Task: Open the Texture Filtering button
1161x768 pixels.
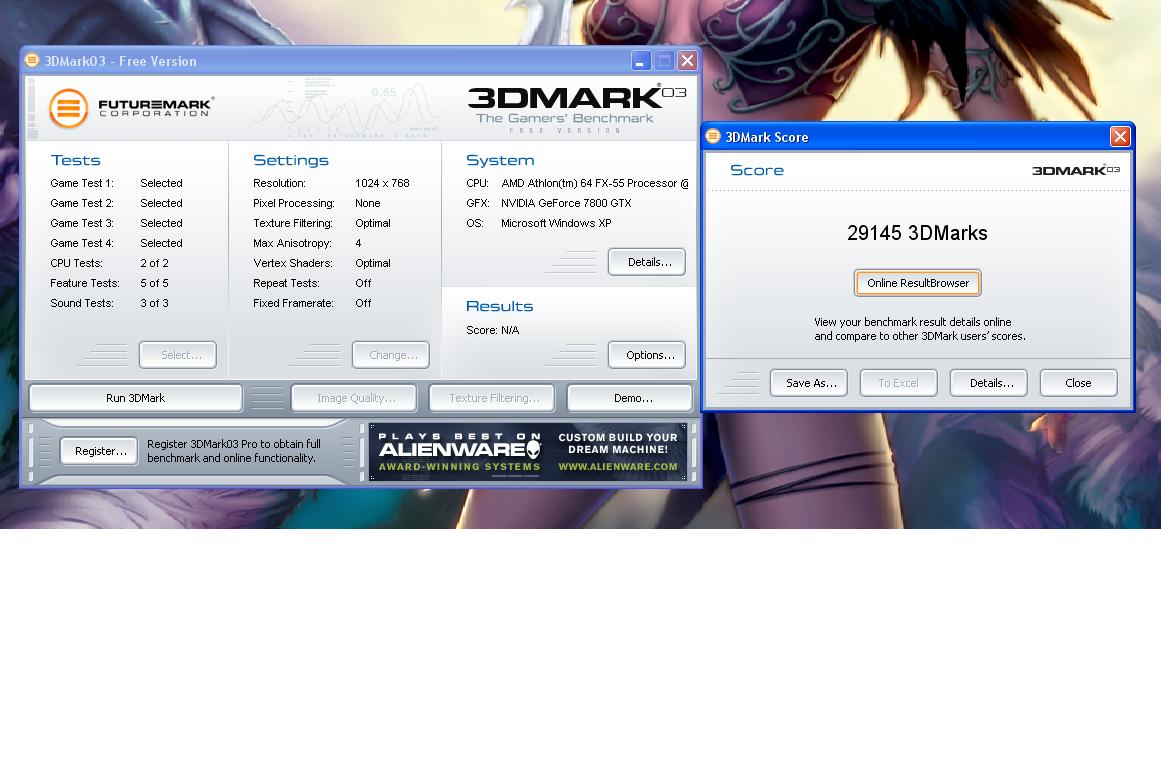Action: 492,398
